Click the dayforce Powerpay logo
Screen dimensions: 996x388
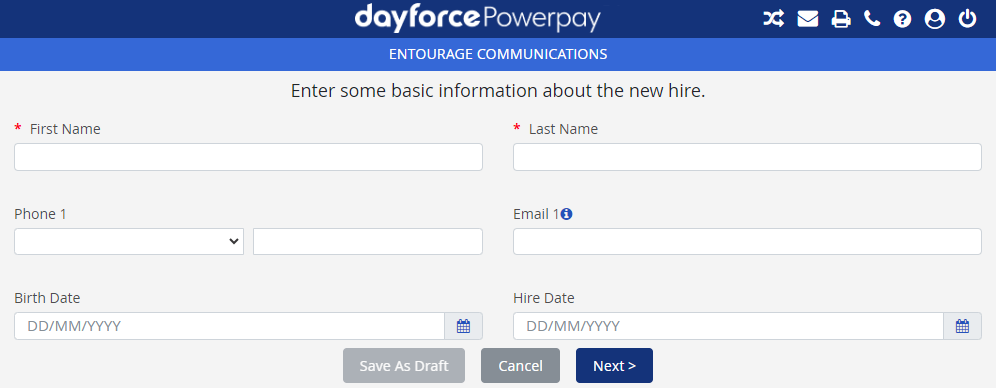coord(477,18)
